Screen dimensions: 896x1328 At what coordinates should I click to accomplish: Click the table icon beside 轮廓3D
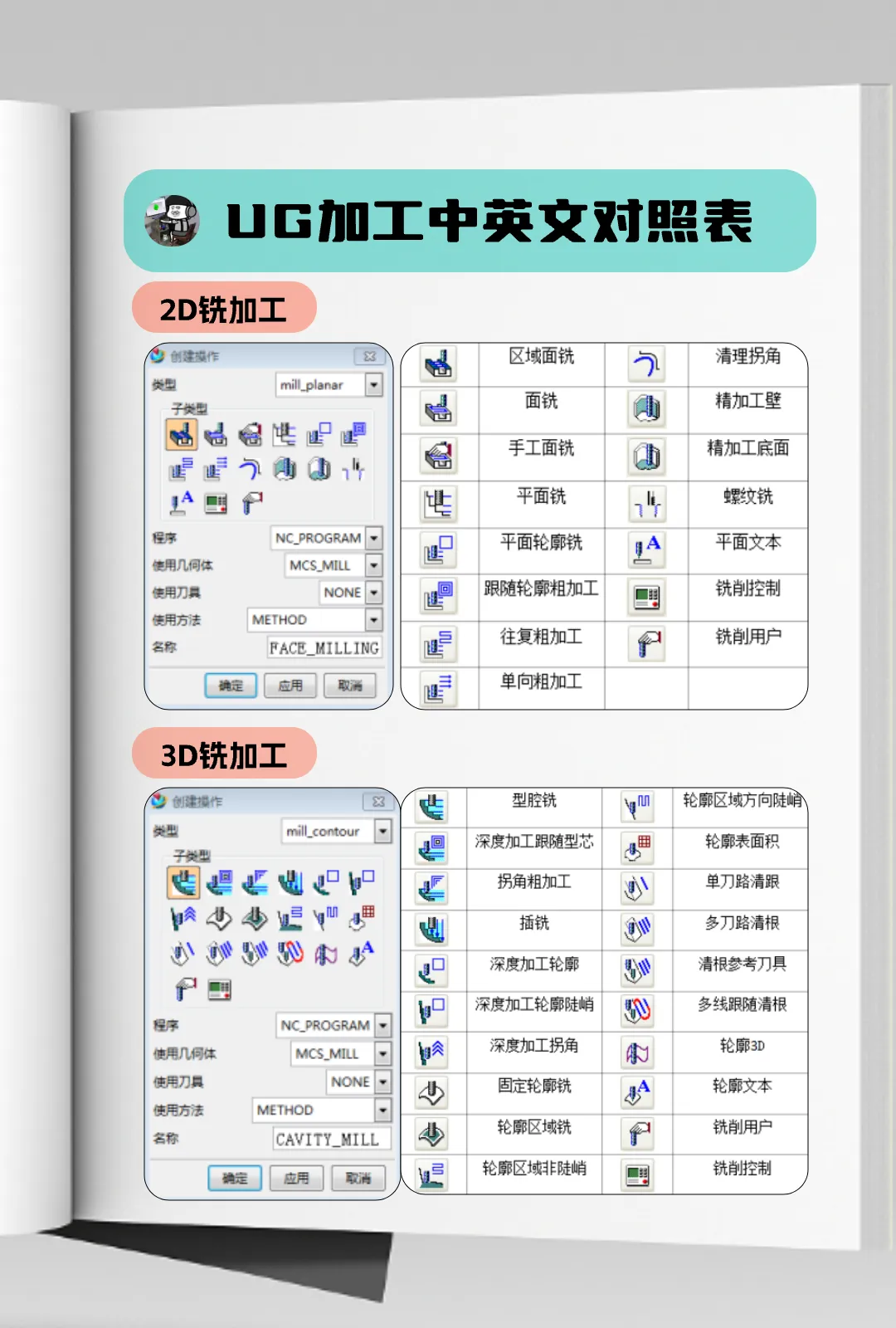coord(638,1052)
